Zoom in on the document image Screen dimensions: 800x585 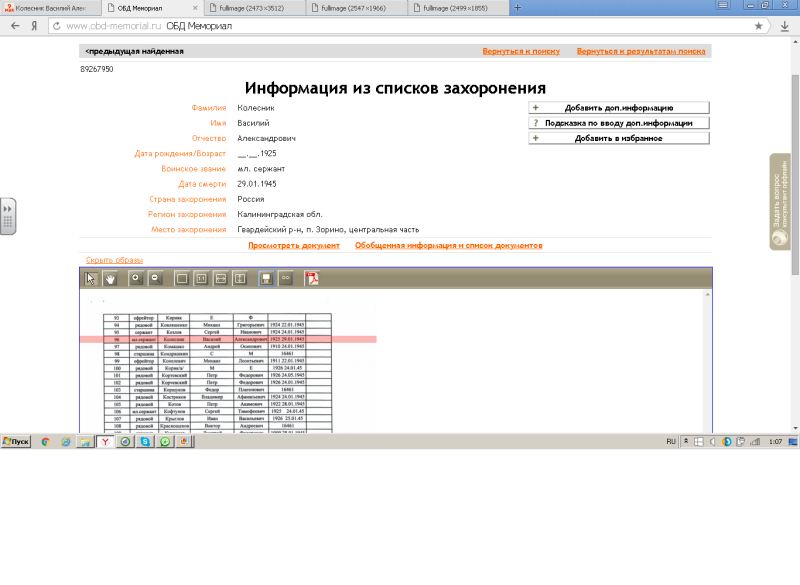pos(137,278)
